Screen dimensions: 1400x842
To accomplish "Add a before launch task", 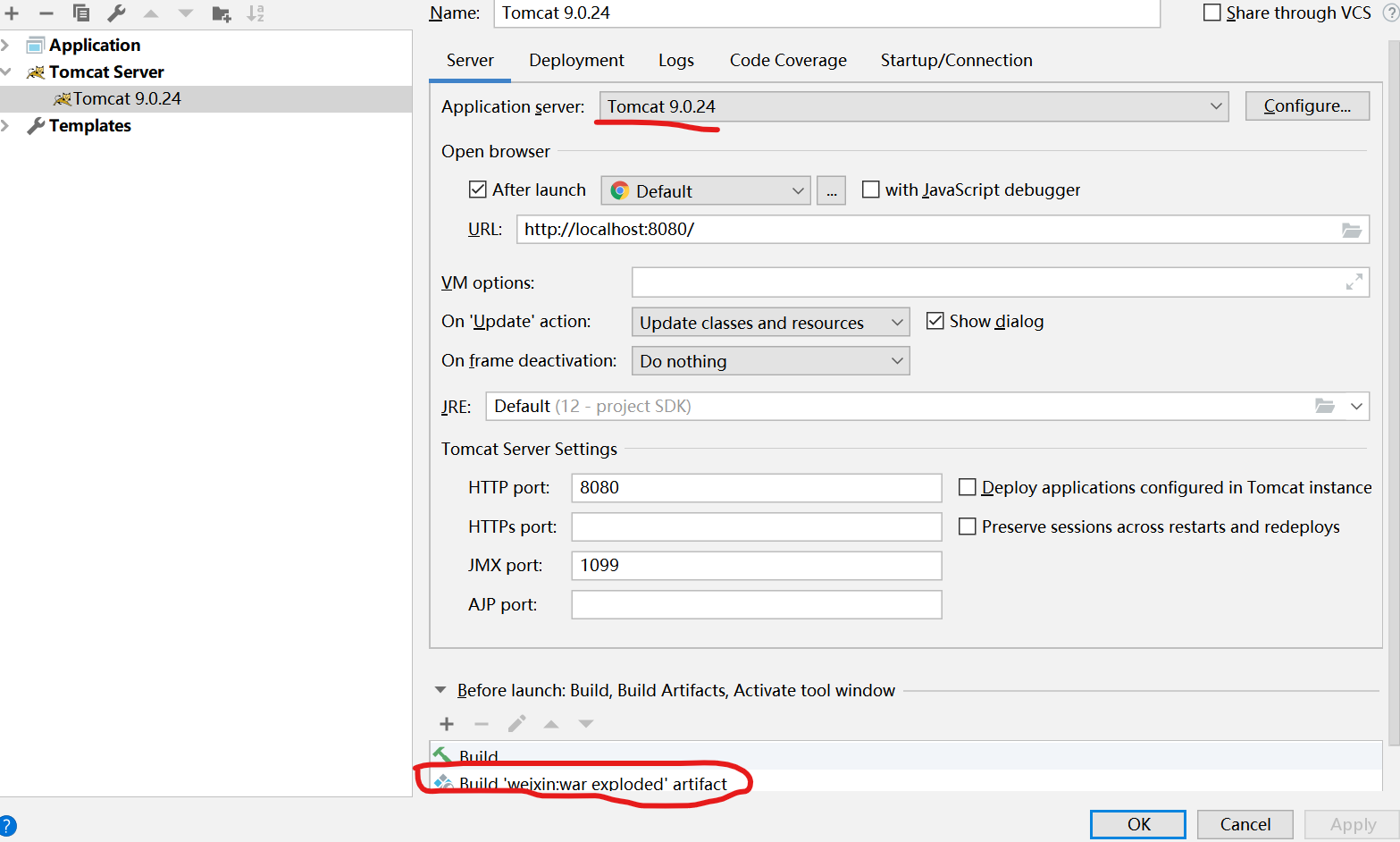I will (447, 724).
